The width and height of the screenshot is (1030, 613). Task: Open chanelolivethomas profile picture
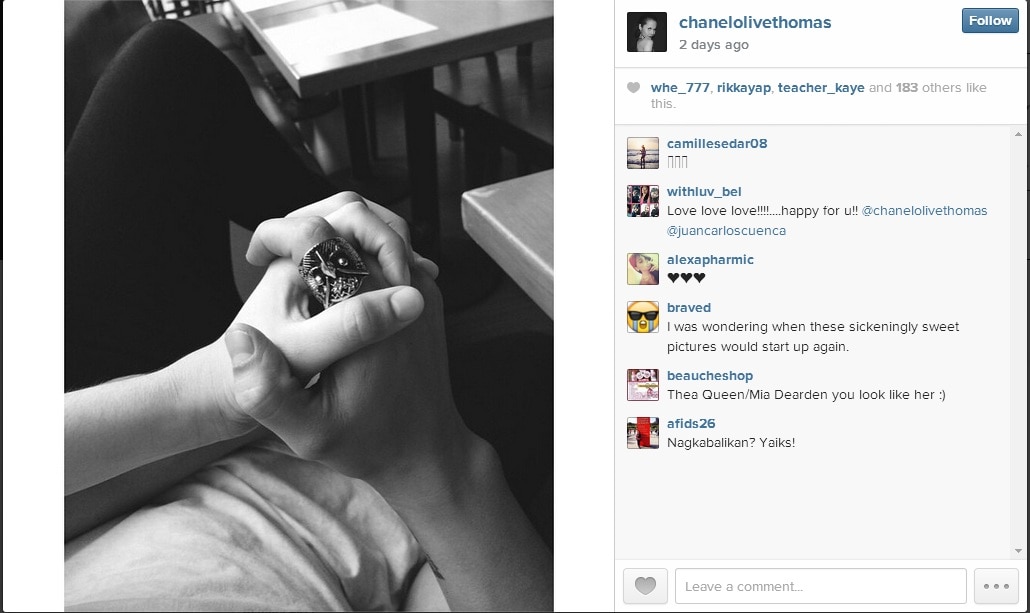click(646, 32)
